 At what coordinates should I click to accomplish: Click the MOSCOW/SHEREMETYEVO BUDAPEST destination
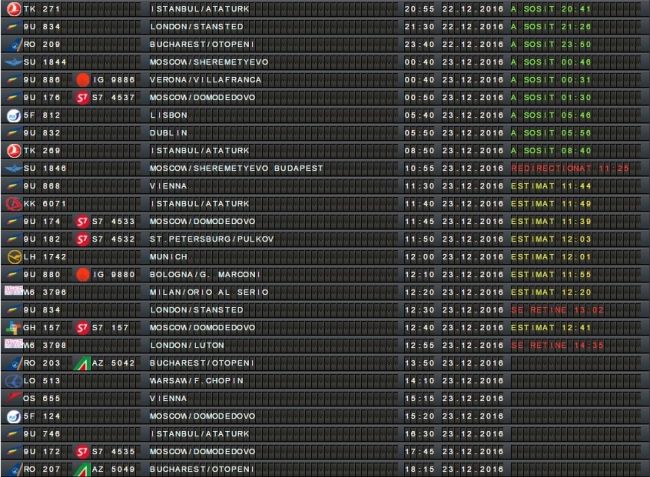(236, 168)
